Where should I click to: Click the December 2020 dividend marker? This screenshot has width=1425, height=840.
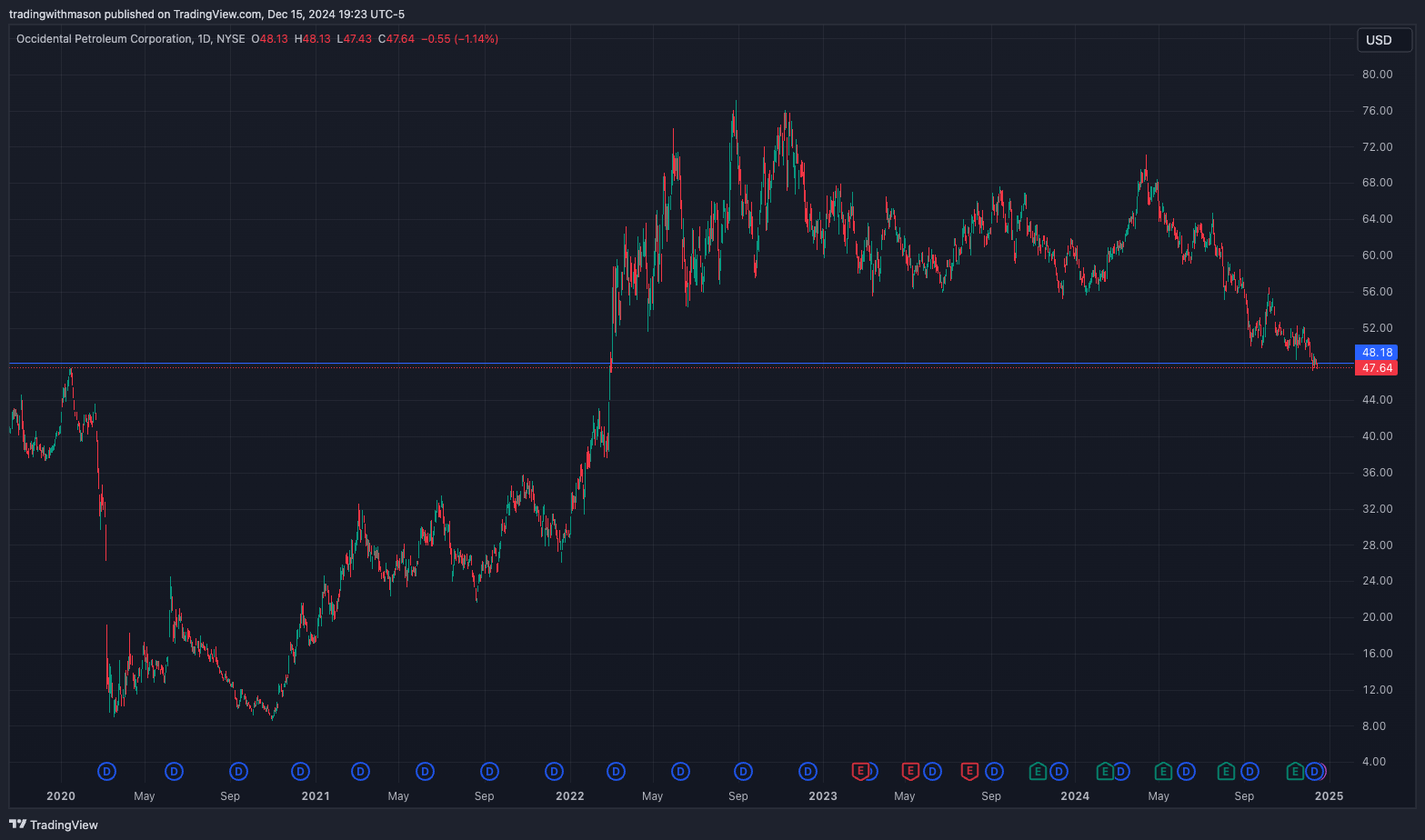[x=300, y=772]
